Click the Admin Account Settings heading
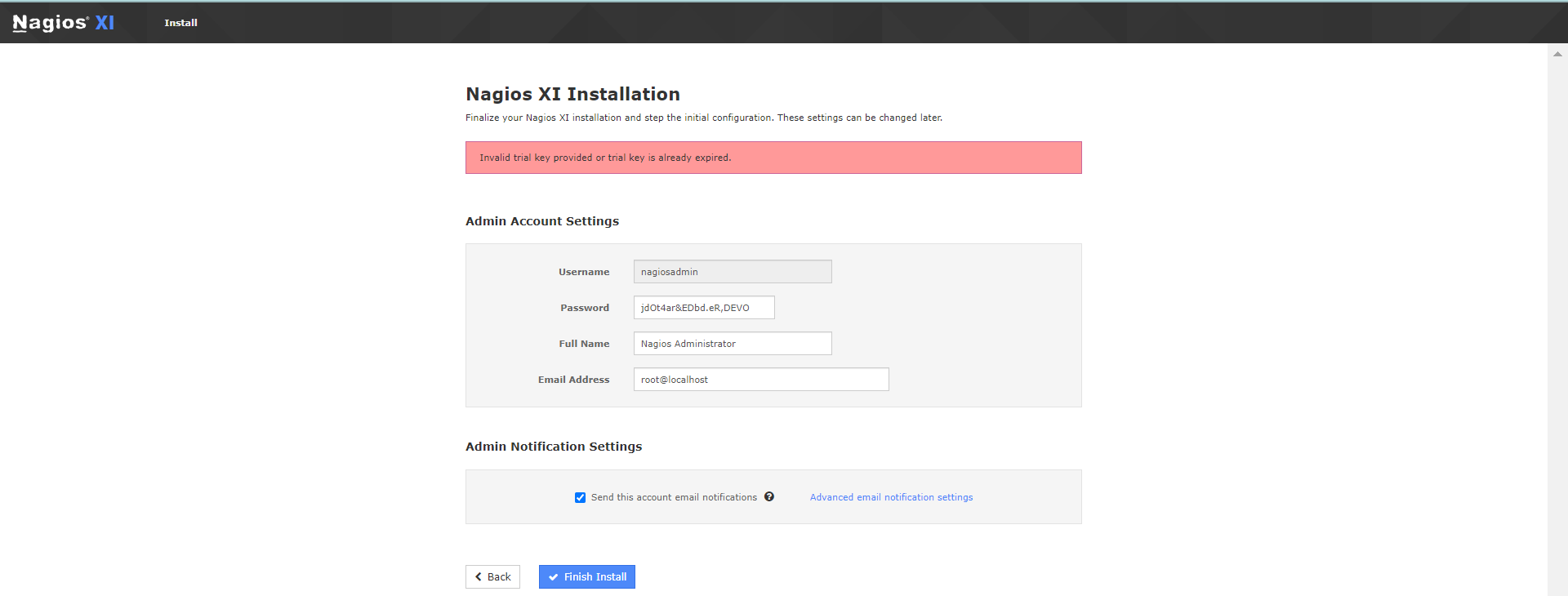Image resolution: width=1568 pixels, height=596 pixels. point(542,221)
